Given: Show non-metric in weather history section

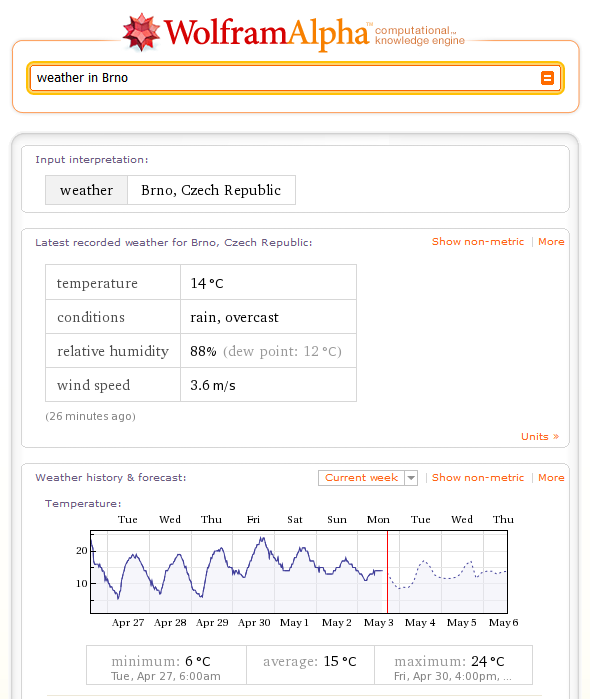Looking at the screenshot, I should click(478, 477).
